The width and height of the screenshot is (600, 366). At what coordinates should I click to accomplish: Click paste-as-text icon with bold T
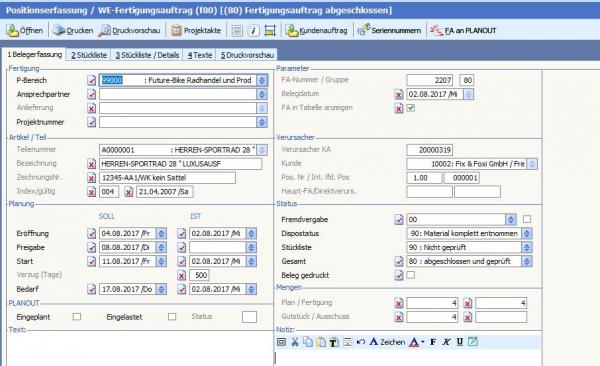click(x=334, y=342)
